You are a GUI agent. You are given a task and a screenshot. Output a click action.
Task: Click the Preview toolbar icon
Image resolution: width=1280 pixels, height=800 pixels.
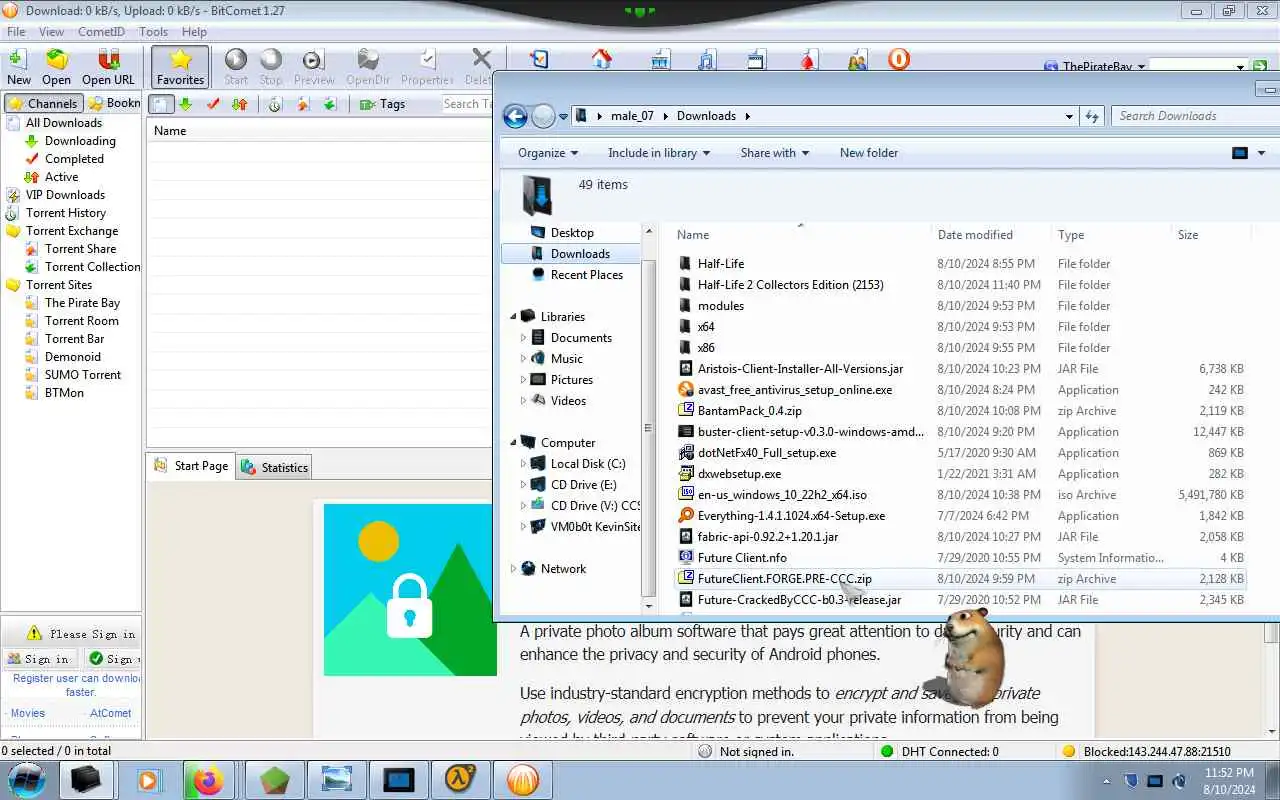pos(314,67)
